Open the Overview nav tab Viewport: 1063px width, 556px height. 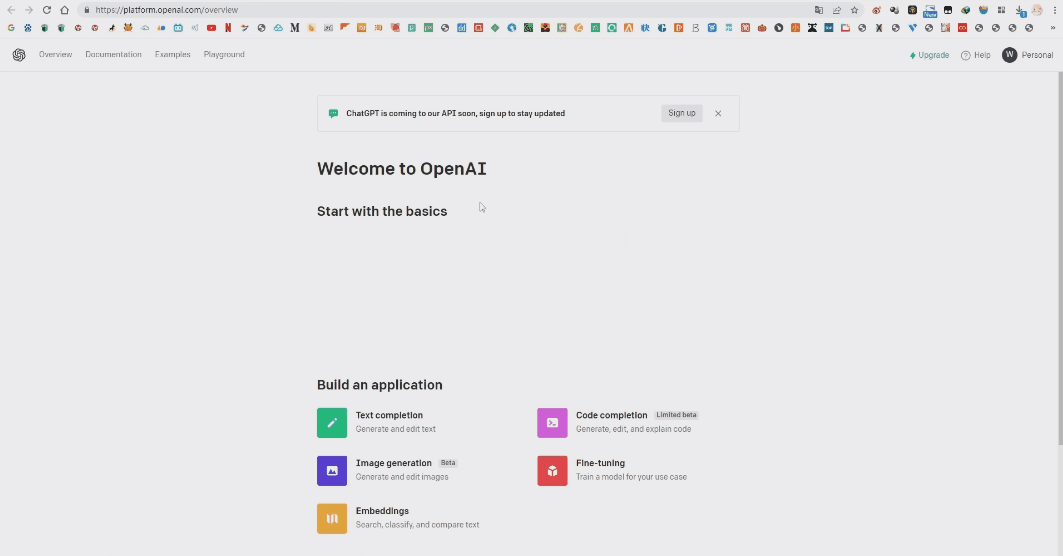pyautogui.click(x=55, y=54)
